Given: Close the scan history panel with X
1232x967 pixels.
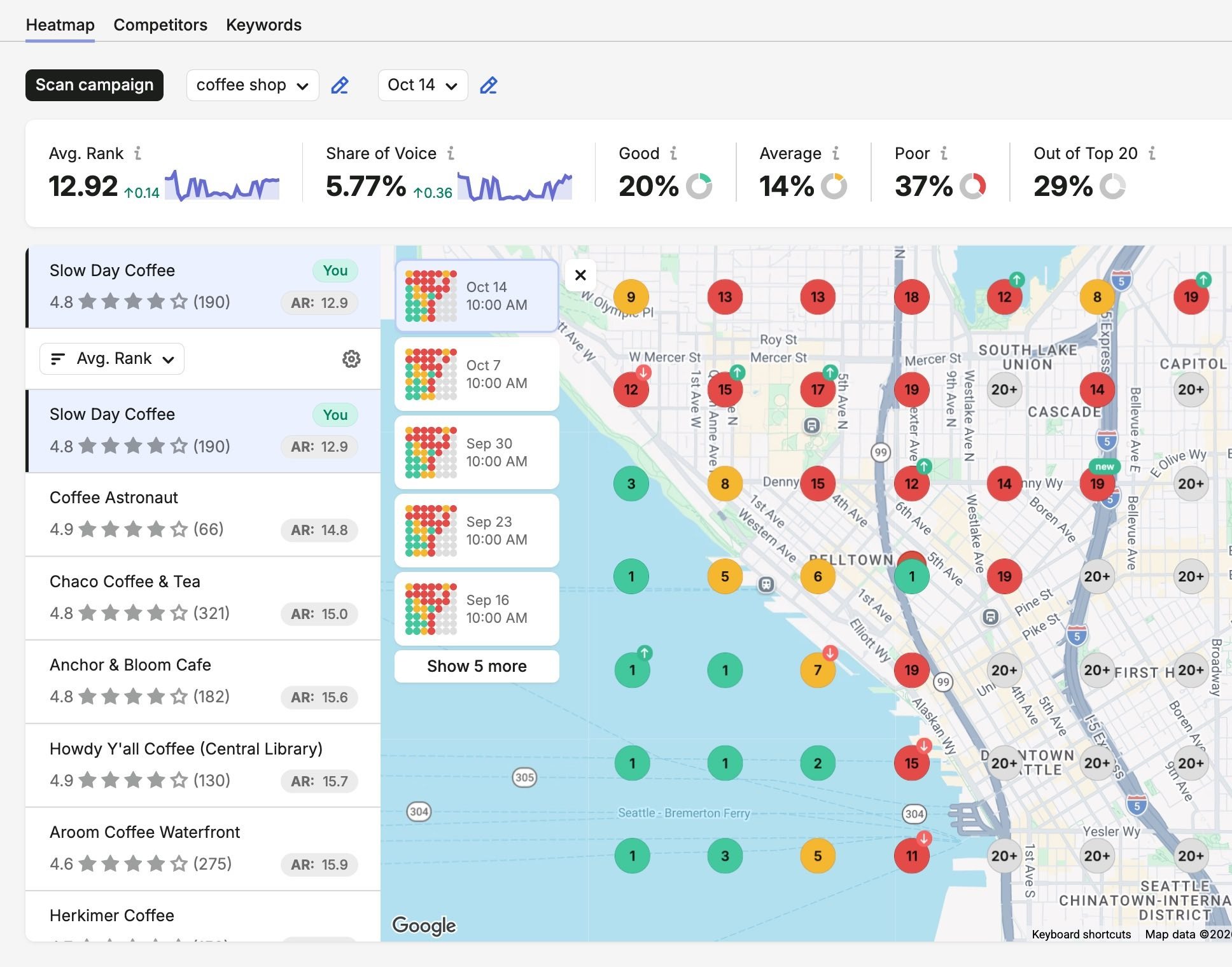Looking at the screenshot, I should pyautogui.click(x=580, y=275).
